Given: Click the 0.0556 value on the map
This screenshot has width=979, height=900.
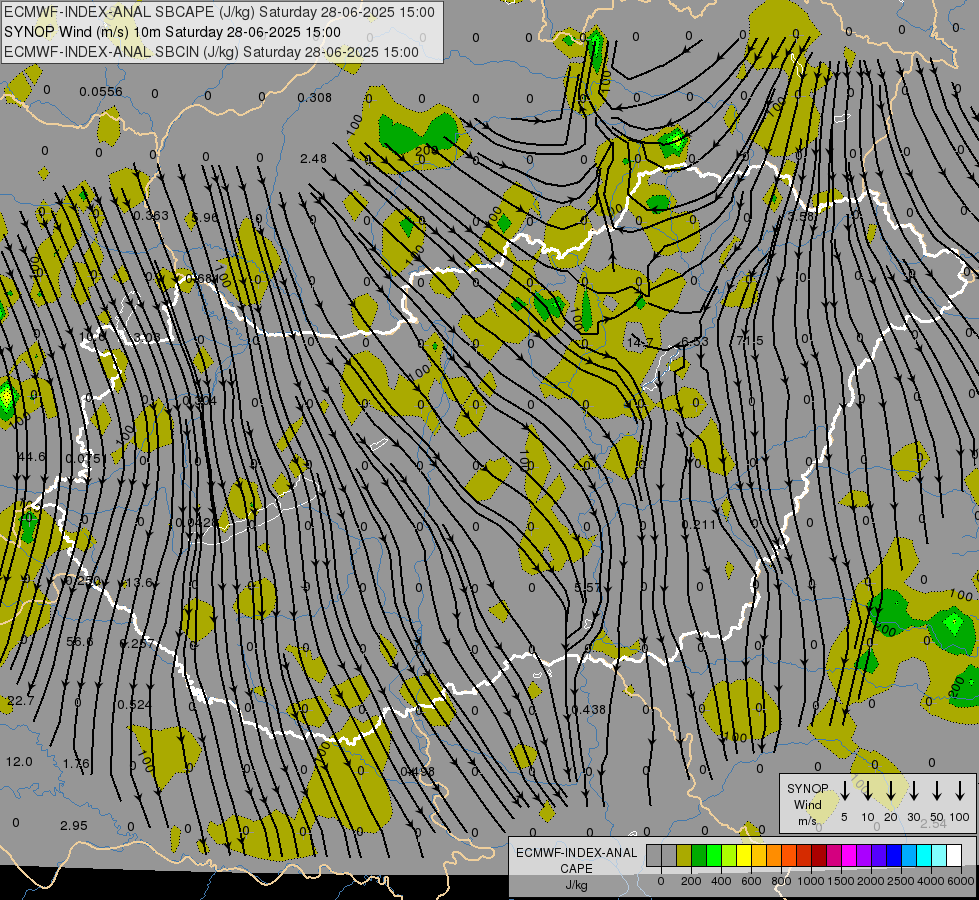Looking at the screenshot, I should coord(101,92).
